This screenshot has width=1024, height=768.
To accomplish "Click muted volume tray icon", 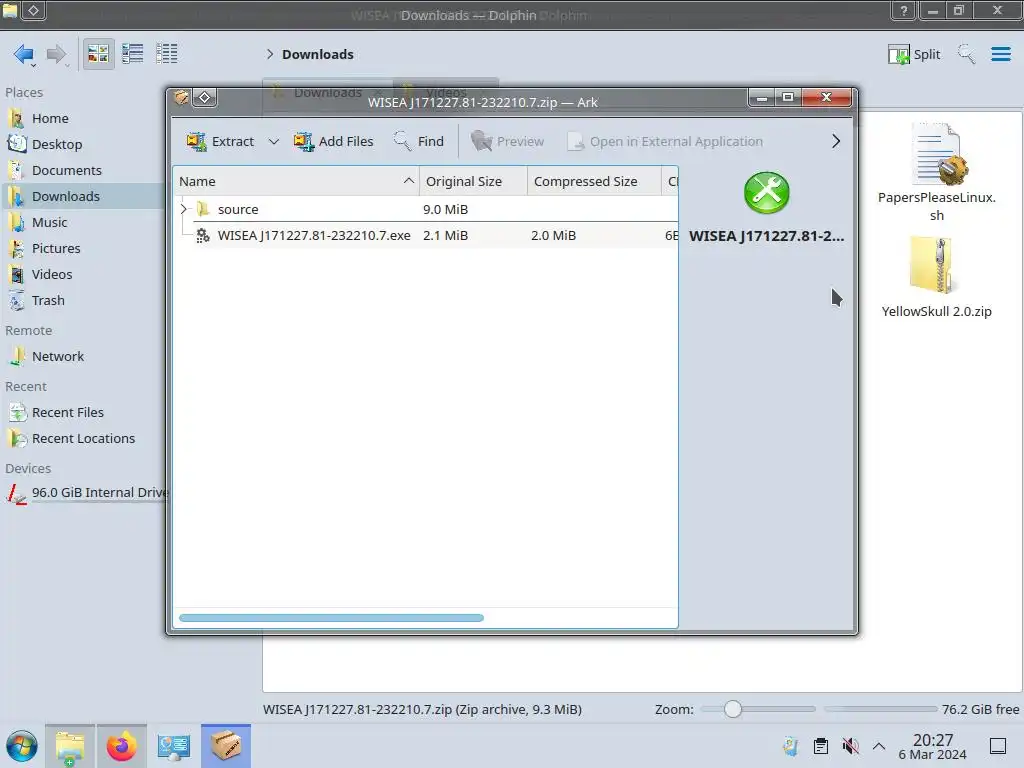I will coord(850,746).
